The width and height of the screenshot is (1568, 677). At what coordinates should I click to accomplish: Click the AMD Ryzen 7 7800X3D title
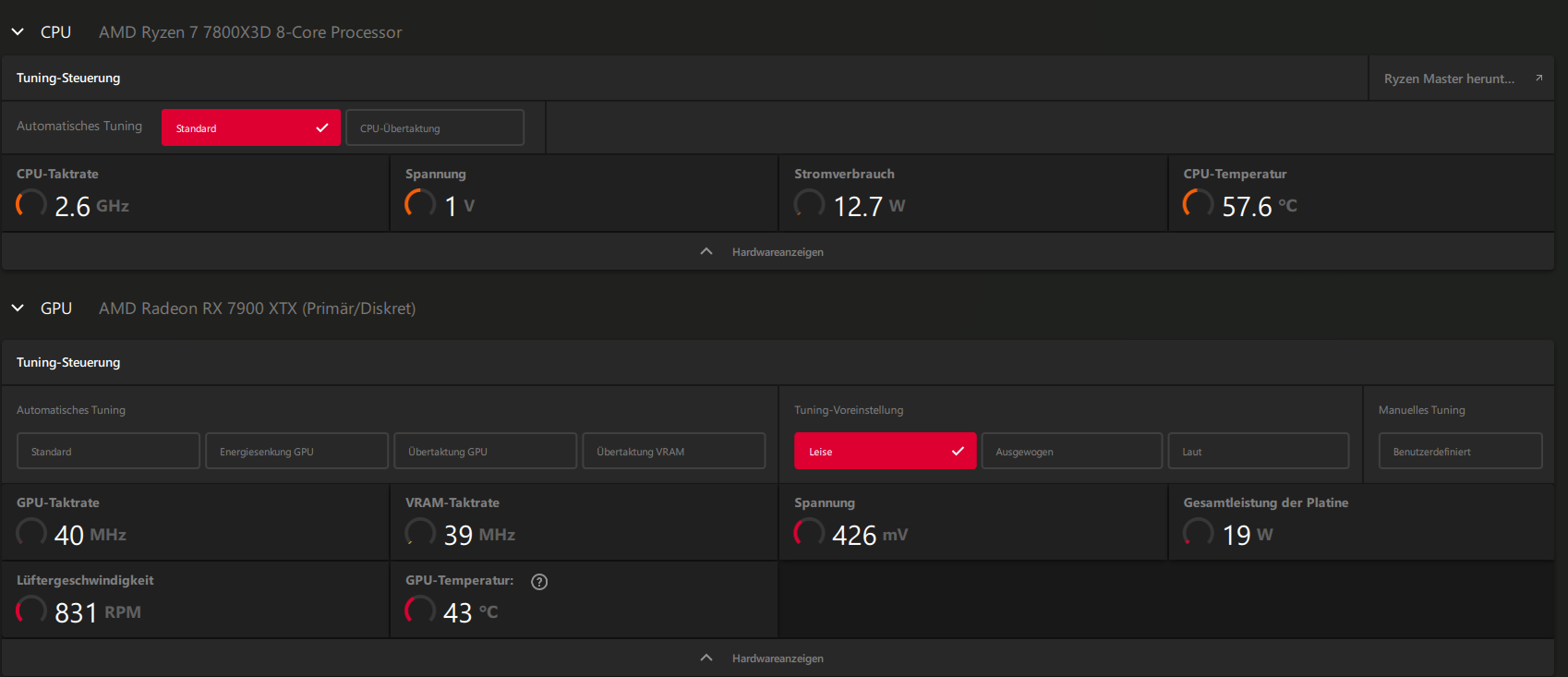click(250, 32)
